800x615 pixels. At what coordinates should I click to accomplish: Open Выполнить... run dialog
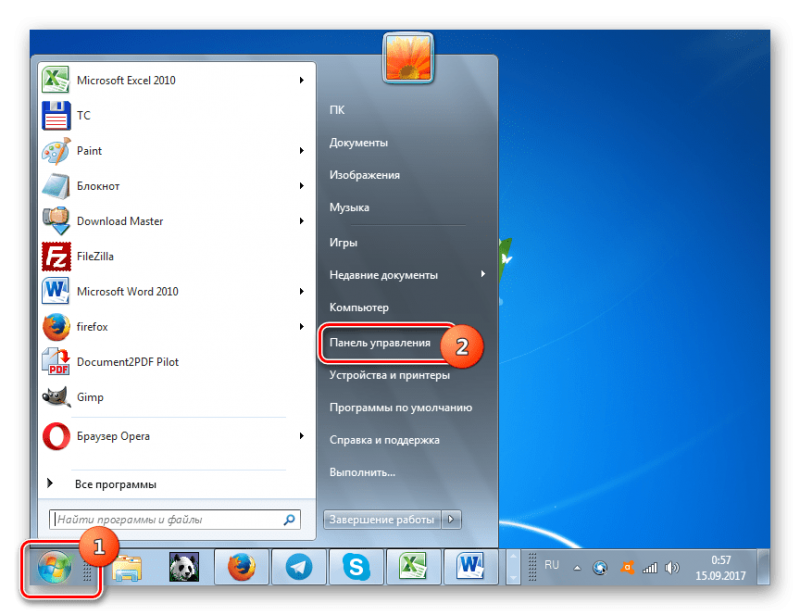pos(362,472)
